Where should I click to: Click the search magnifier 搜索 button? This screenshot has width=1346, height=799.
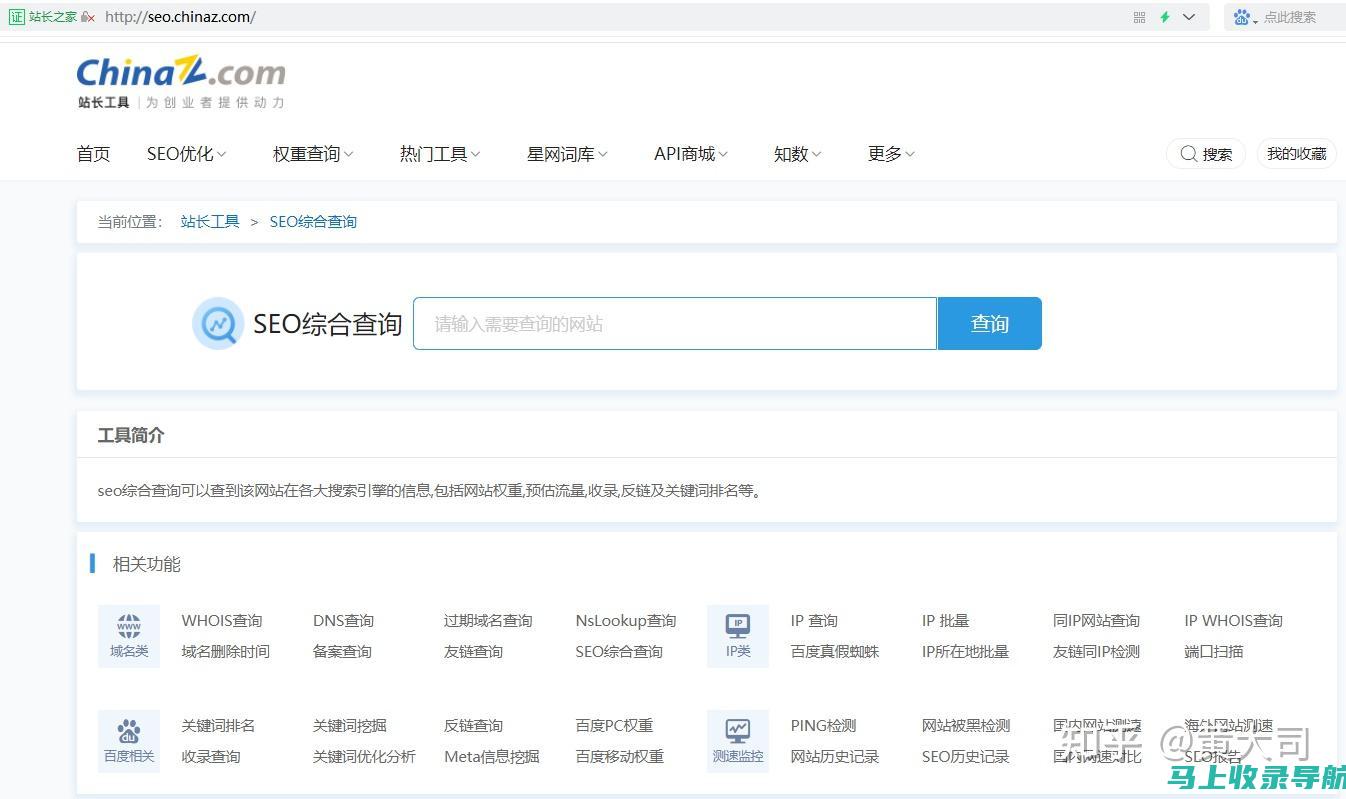1206,154
